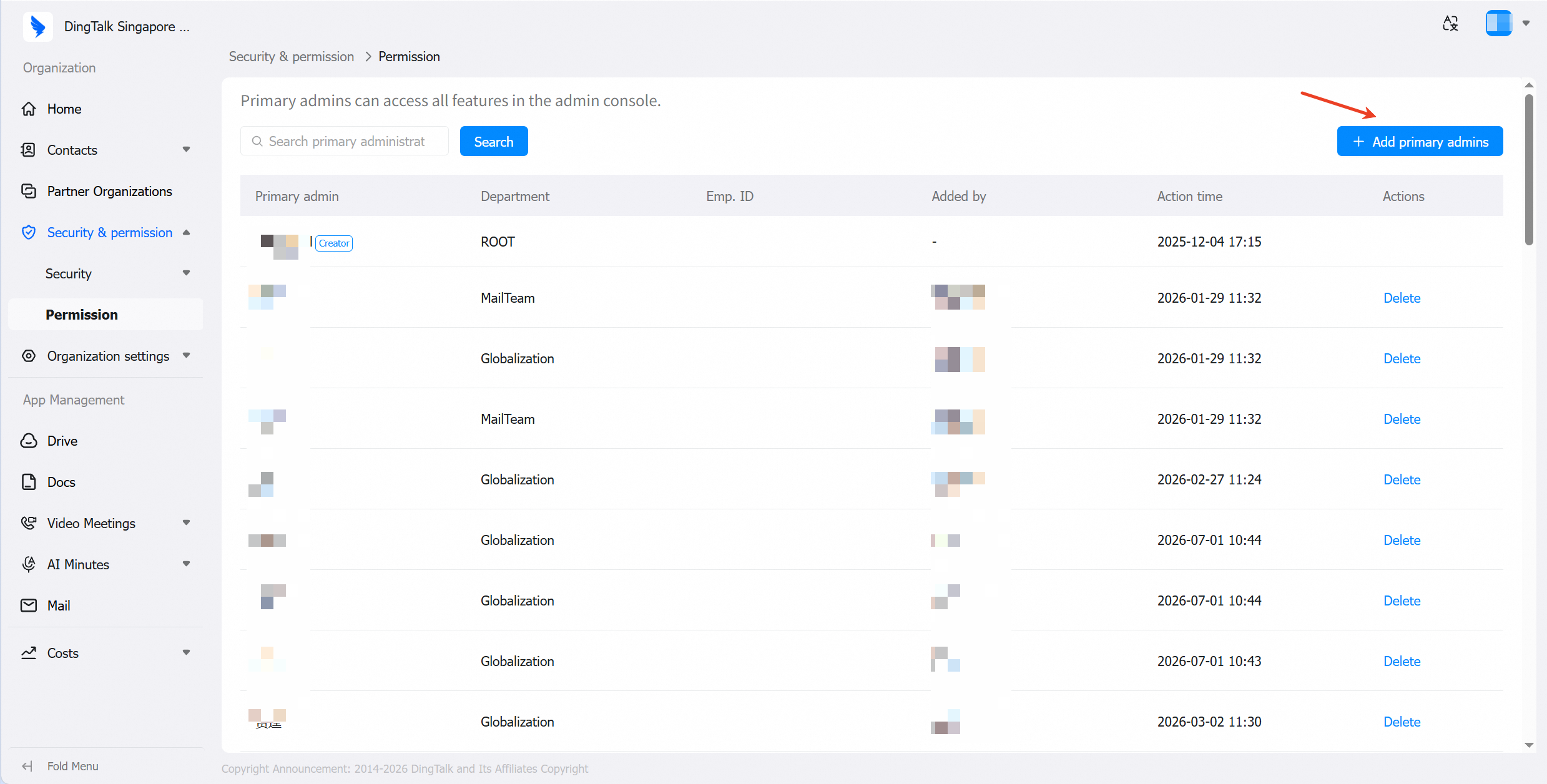
Task: Click the Docs file icon
Action: pyautogui.click(x=29, y=482)
